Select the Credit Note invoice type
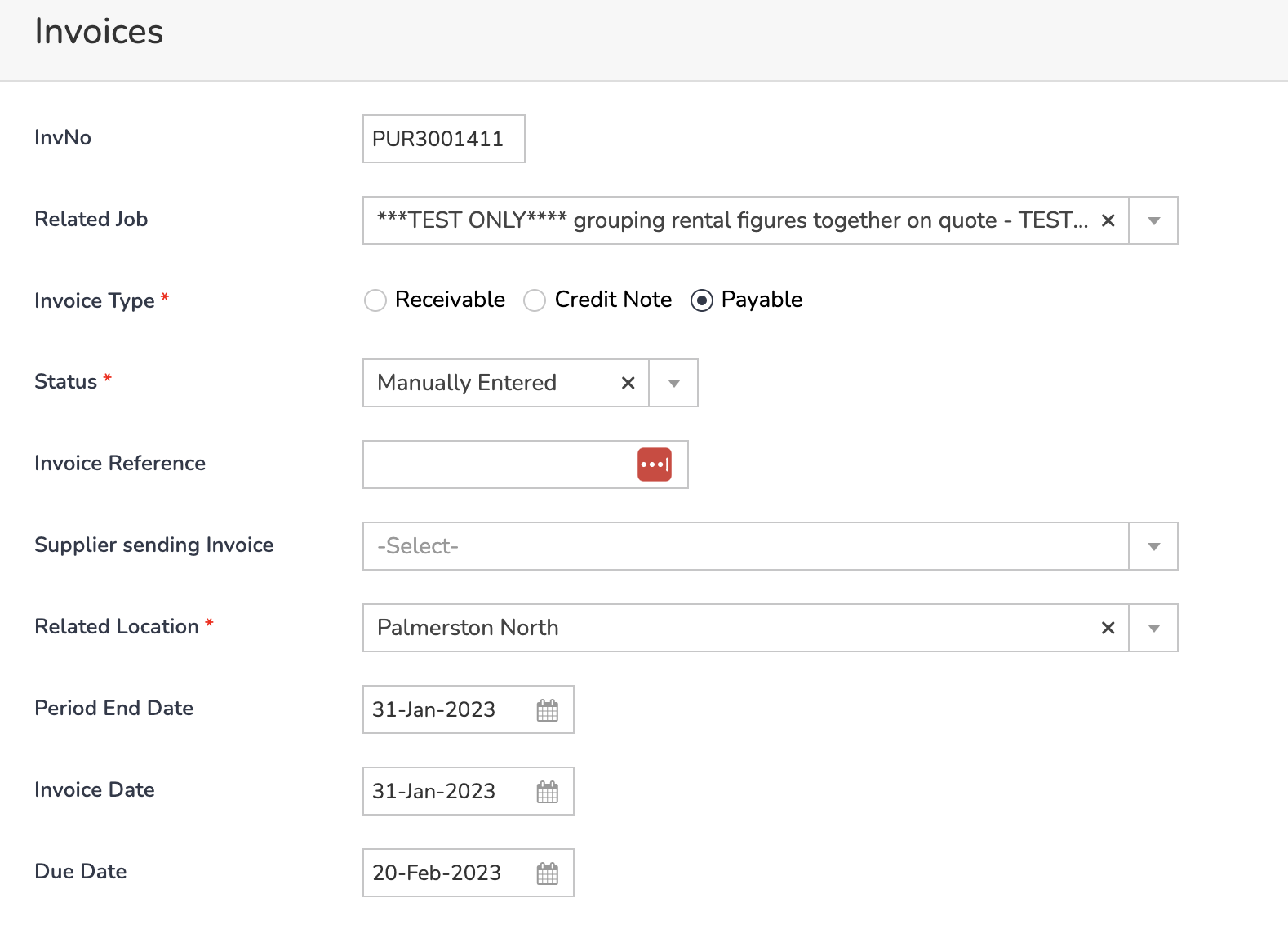This screenshot has width=1288, height=929. pos(535,300)
